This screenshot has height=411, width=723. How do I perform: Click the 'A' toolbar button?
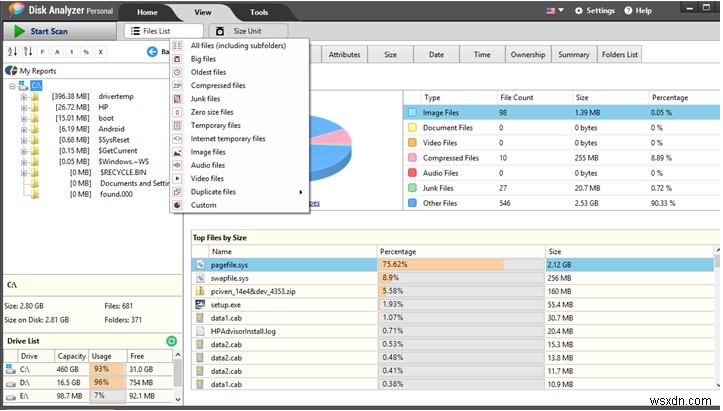pos(57,52)
